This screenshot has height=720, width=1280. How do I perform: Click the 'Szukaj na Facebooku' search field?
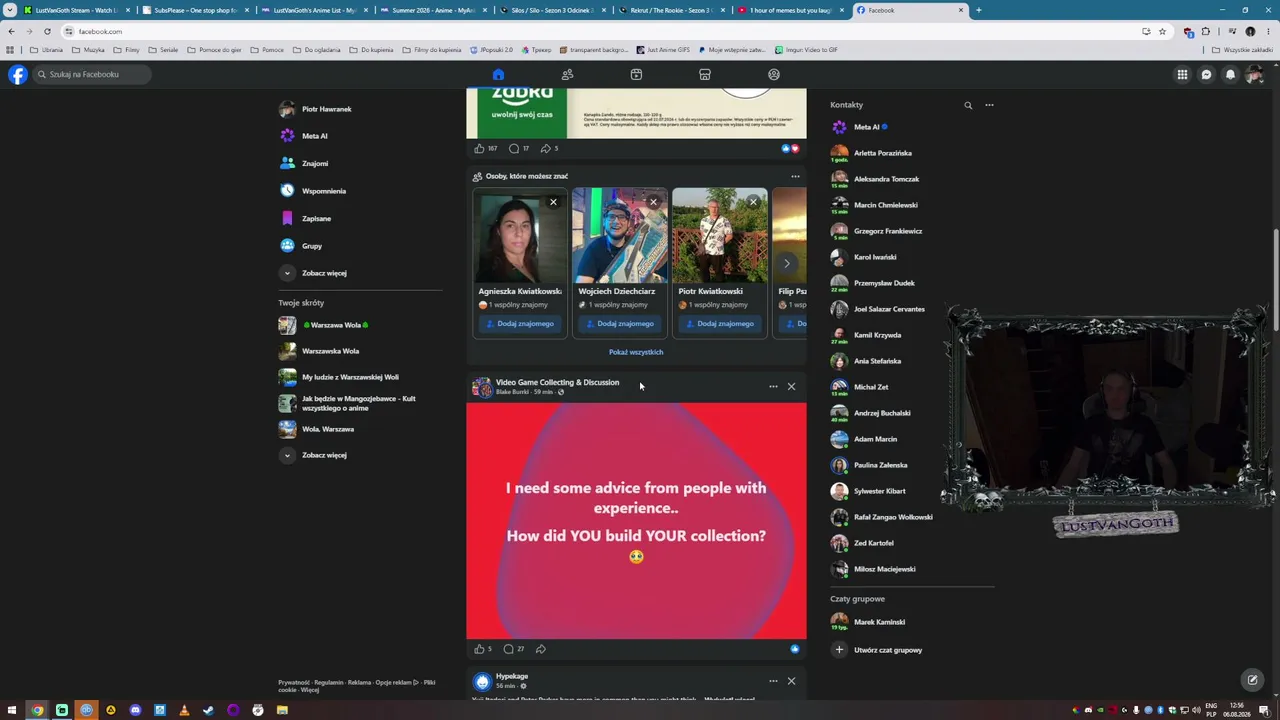pyautogui.click(x=92, y=74)
